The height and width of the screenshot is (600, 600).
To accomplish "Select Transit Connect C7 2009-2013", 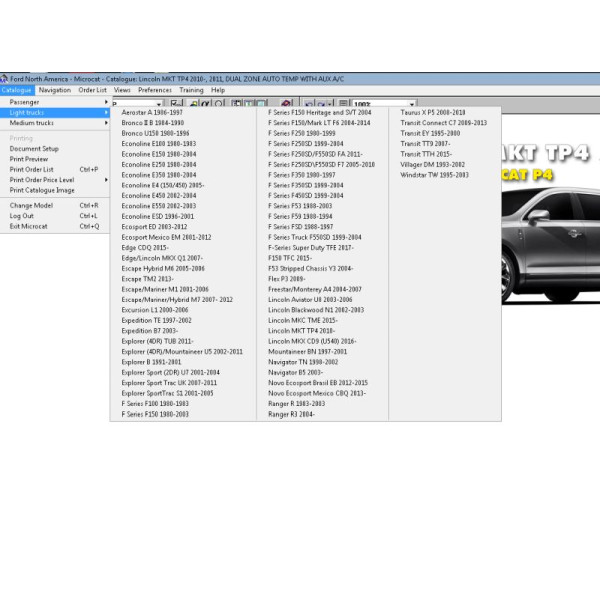I will tap(443, 123).
